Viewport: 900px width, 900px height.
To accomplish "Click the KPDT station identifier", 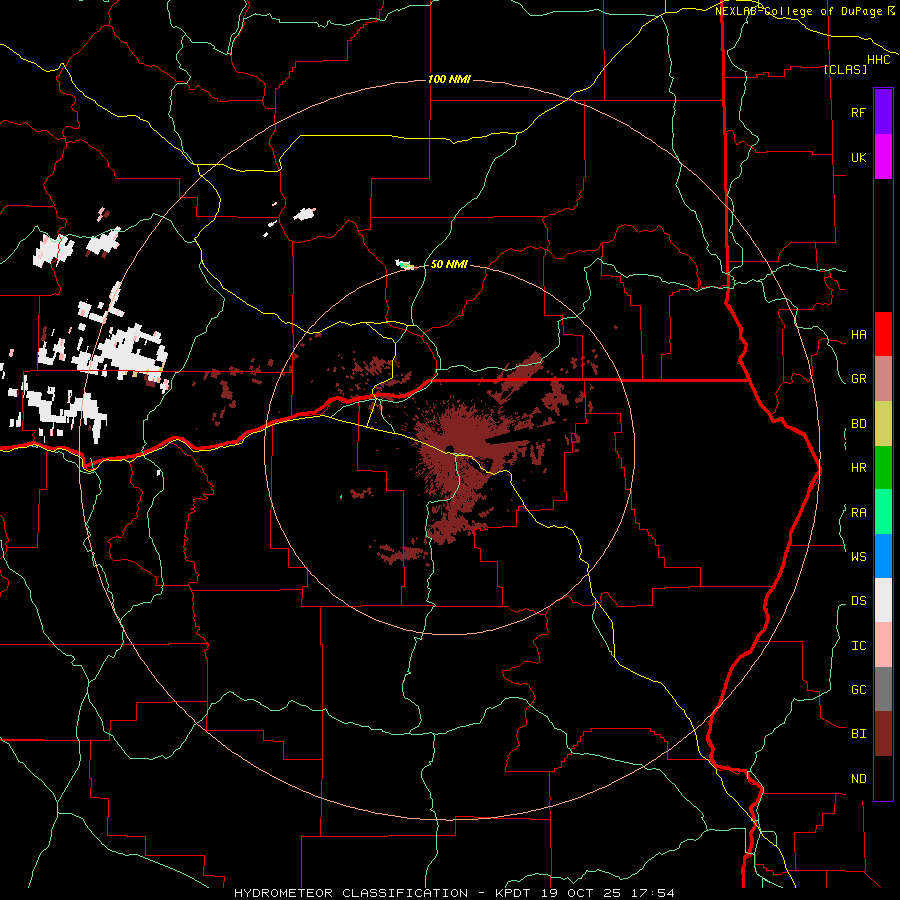I will [x=514, y=893].
